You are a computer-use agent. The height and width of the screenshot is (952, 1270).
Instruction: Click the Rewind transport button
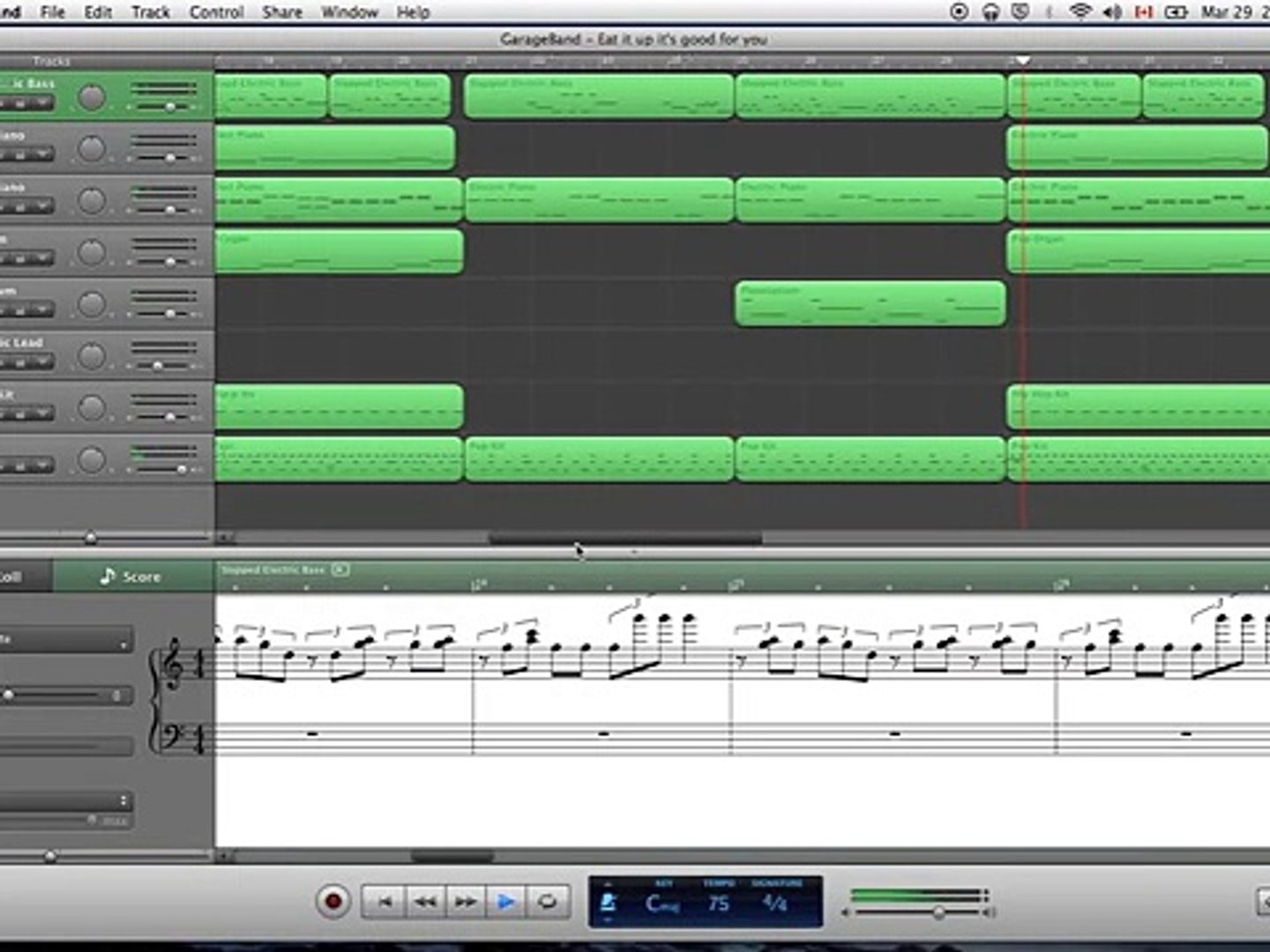click(425, 902)
